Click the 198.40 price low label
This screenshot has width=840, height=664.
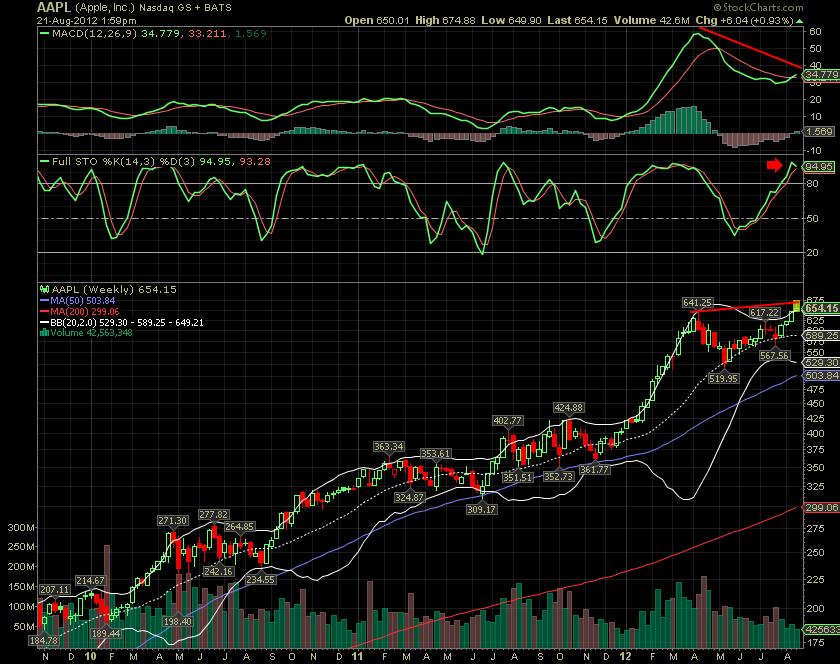point(178,621)
